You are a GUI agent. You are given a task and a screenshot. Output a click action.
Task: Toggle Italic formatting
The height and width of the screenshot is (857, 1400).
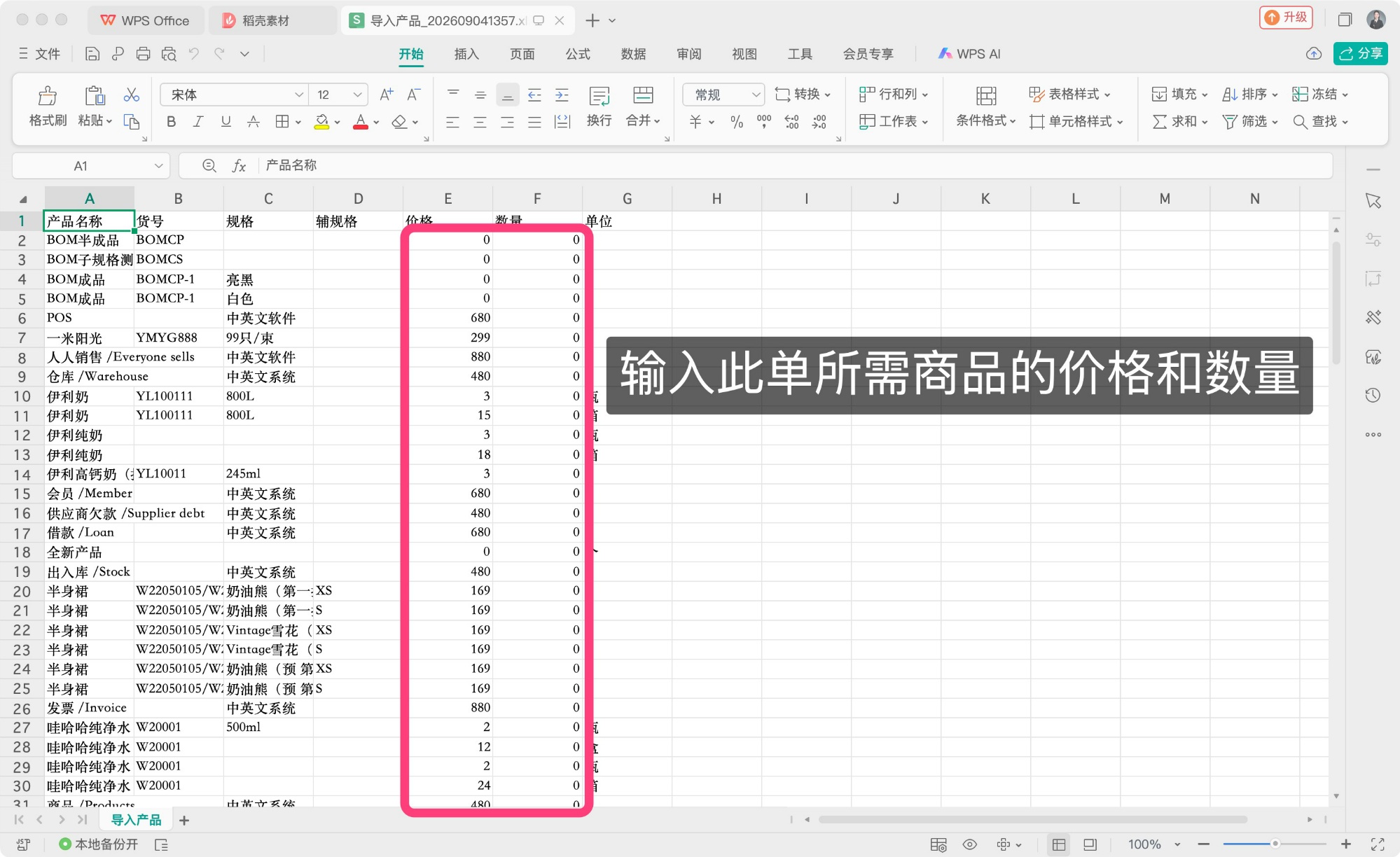point(198,122)
